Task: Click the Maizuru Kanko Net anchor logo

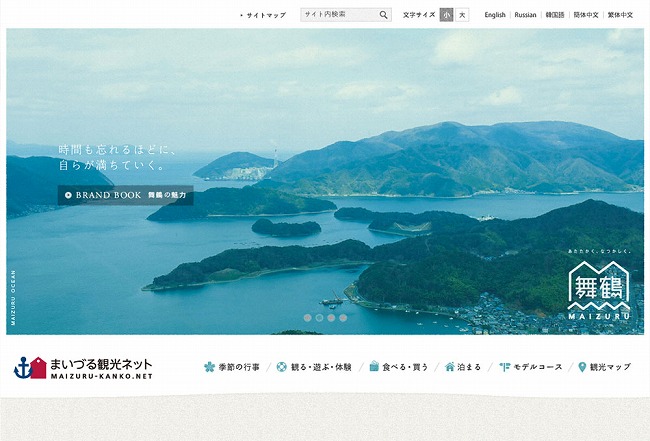Action: [30, 367]
